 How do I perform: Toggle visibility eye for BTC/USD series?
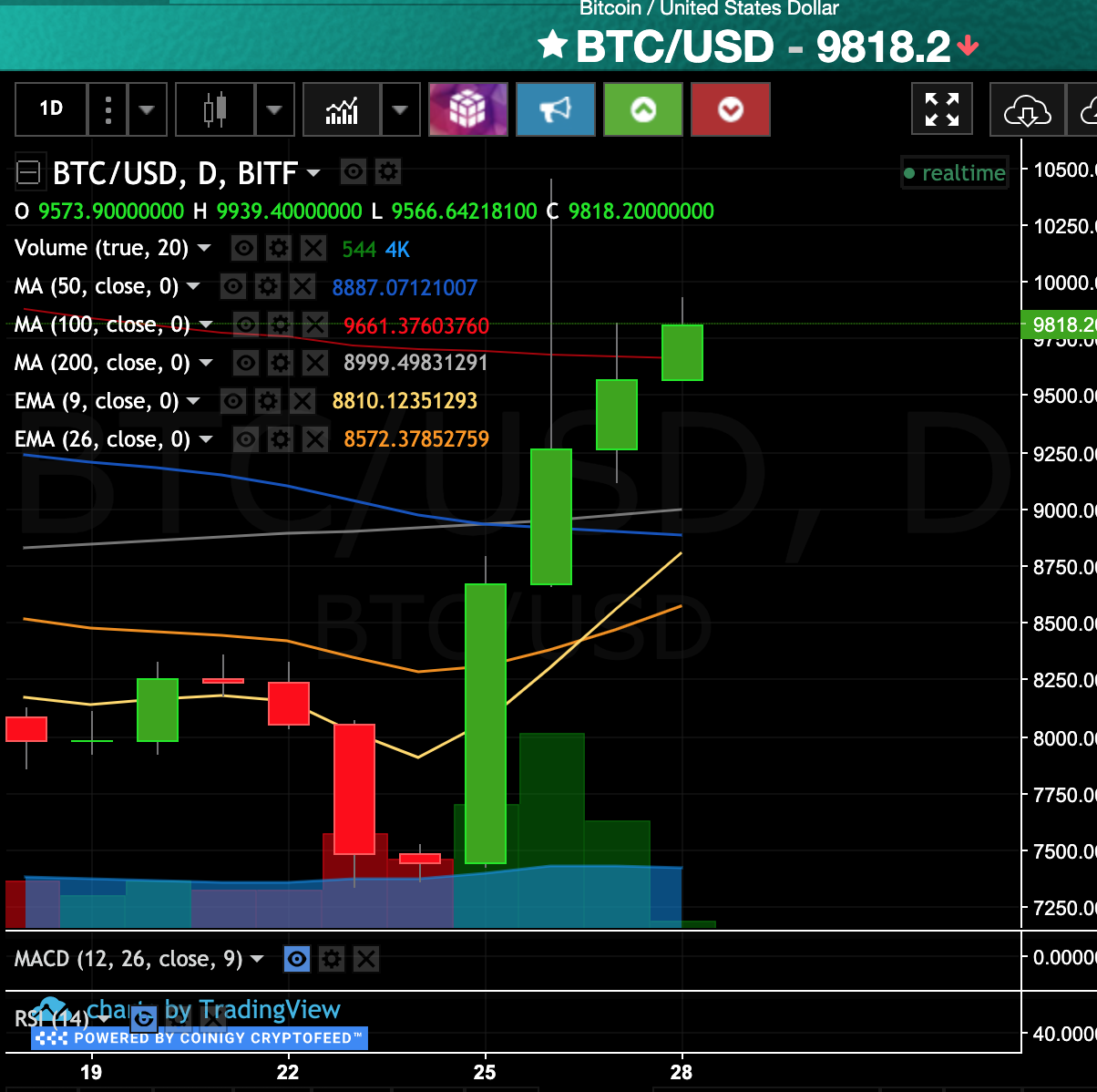354,171
